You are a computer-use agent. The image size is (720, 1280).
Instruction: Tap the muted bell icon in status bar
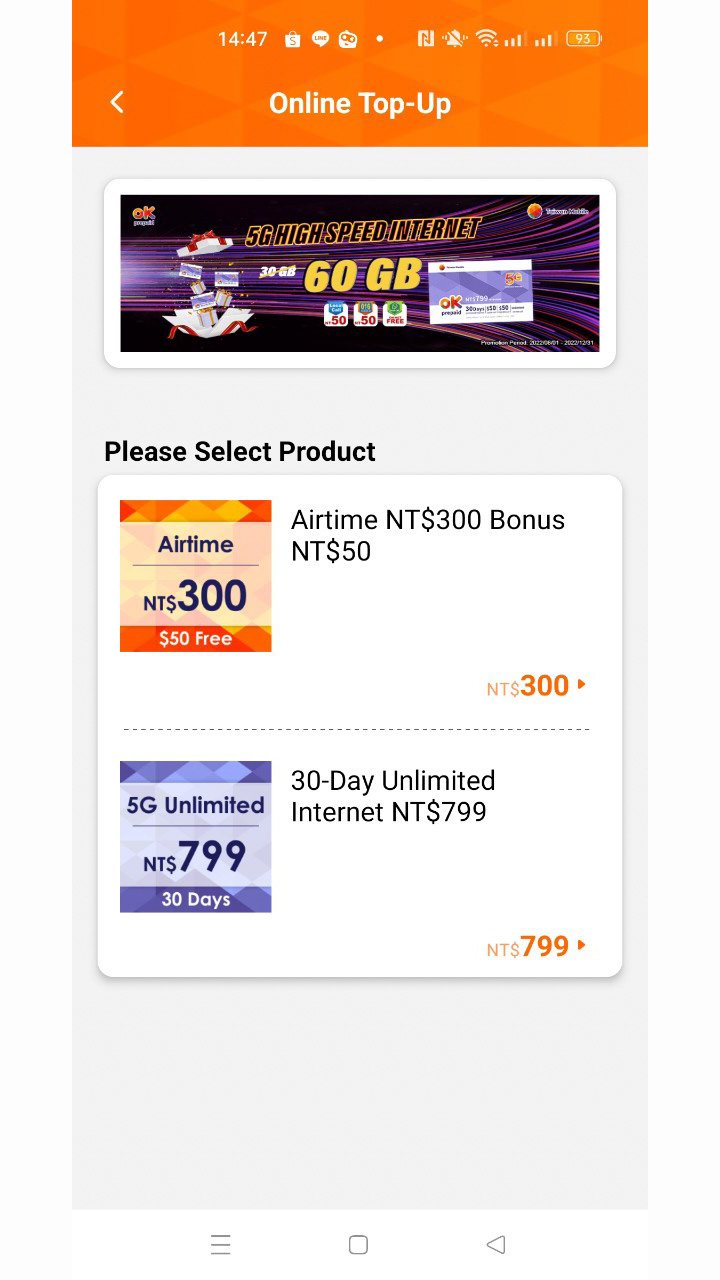455,39
